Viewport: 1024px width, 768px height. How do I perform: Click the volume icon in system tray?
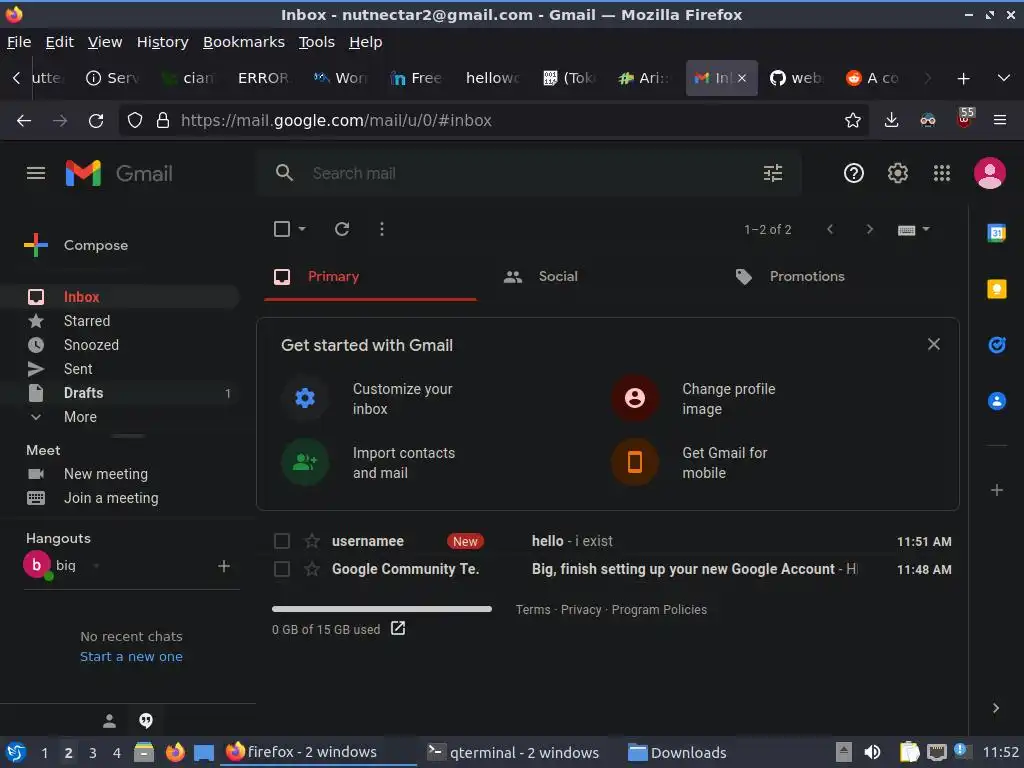(x=872, y=752)
